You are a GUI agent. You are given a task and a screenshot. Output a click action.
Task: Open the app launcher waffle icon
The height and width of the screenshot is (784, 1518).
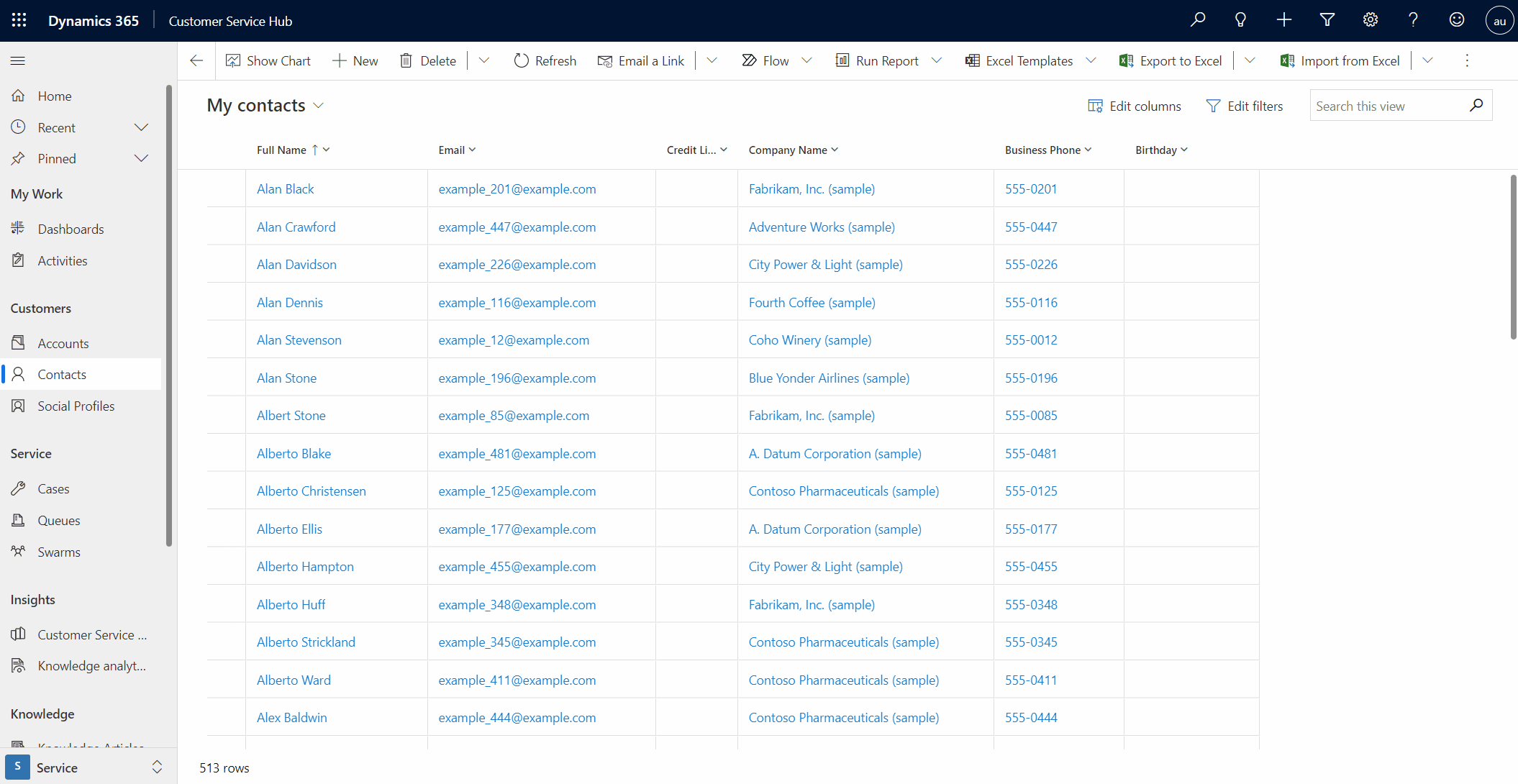pyautogui.click(x=19, y=20)
